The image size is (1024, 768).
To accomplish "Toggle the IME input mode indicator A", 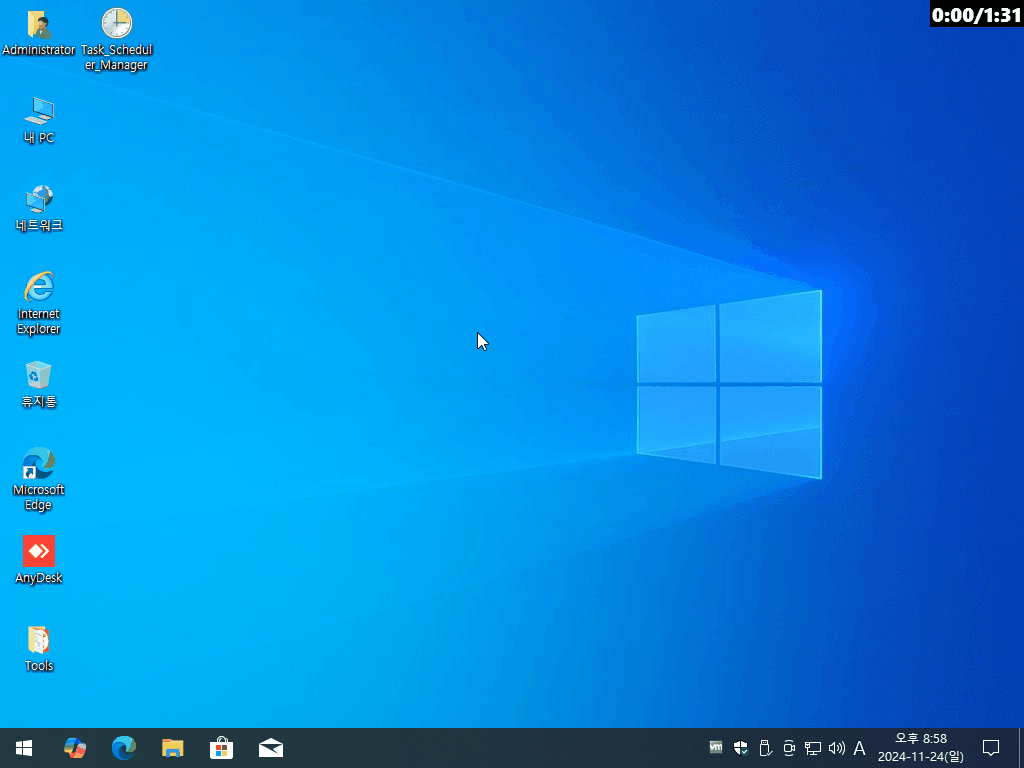I will click(859, 748).
